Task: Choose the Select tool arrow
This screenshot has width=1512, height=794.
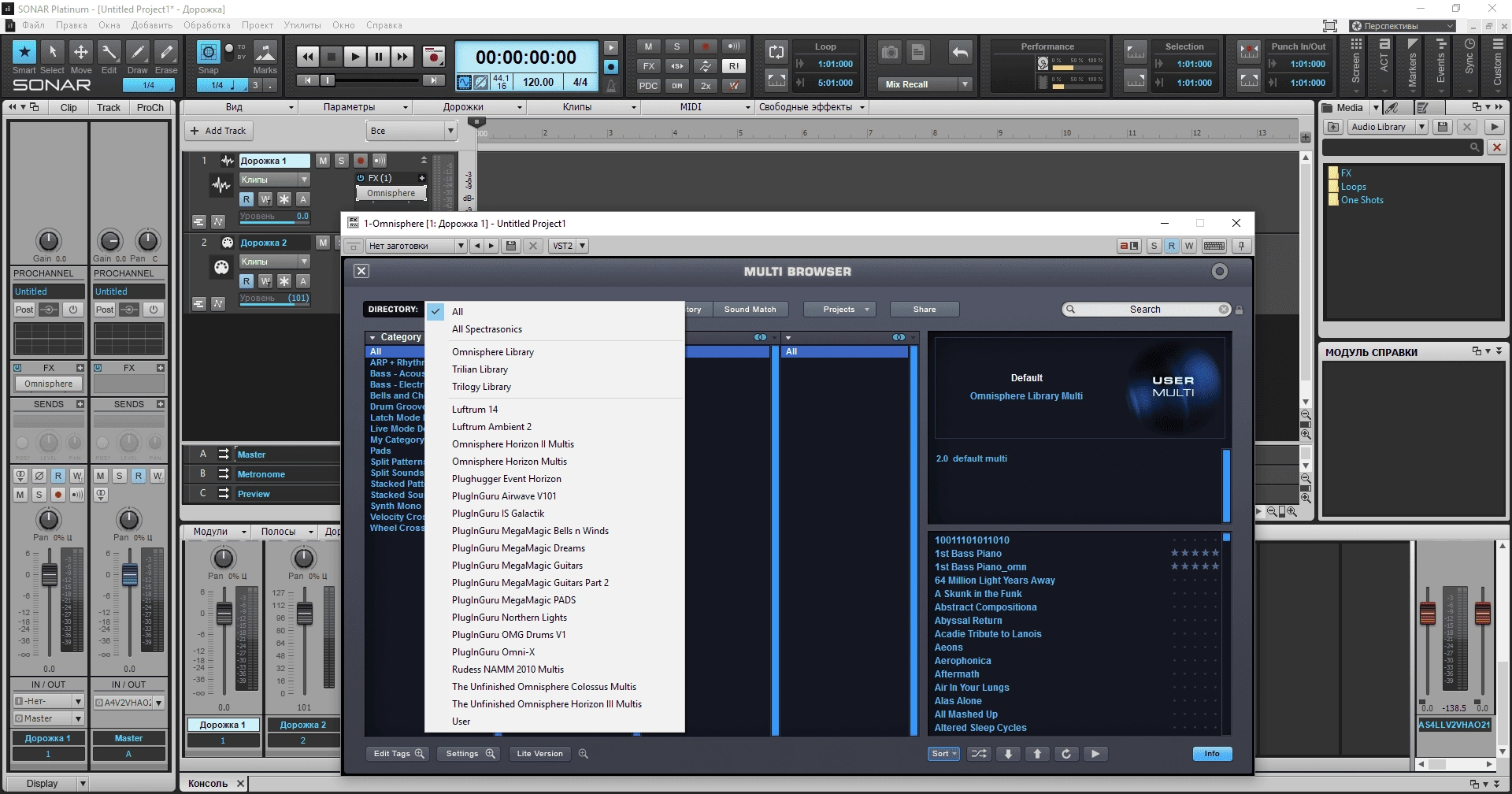Action: click(53, 52)
